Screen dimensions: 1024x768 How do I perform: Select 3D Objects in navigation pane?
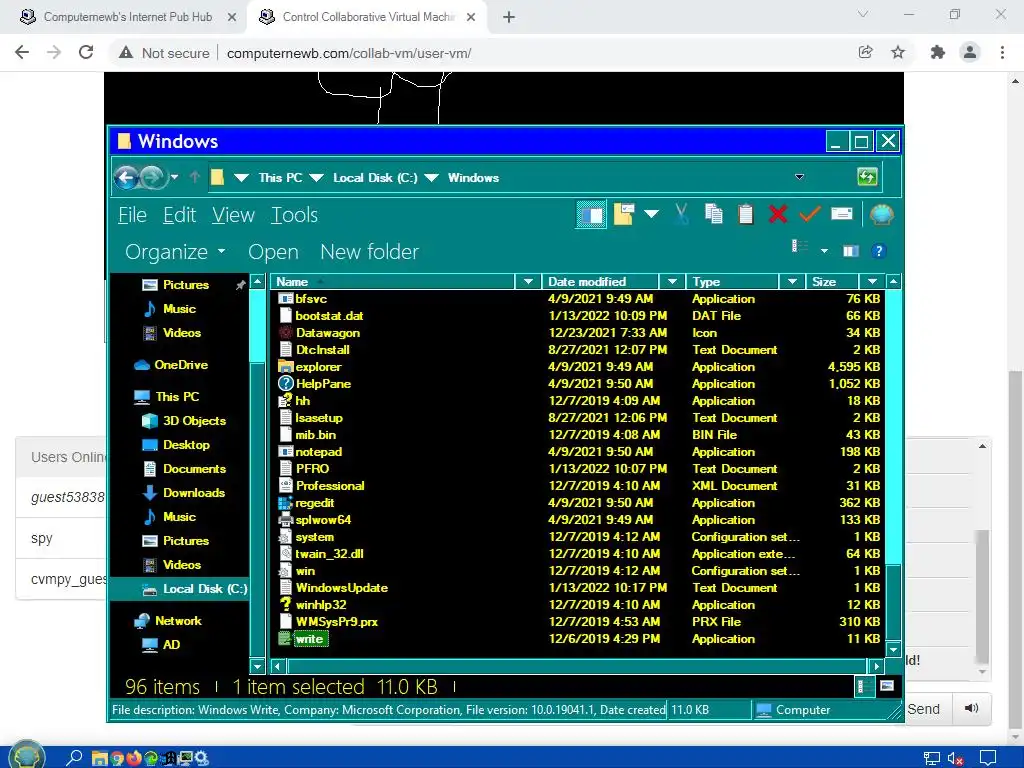pyautogui.click(x=184, y=421)
